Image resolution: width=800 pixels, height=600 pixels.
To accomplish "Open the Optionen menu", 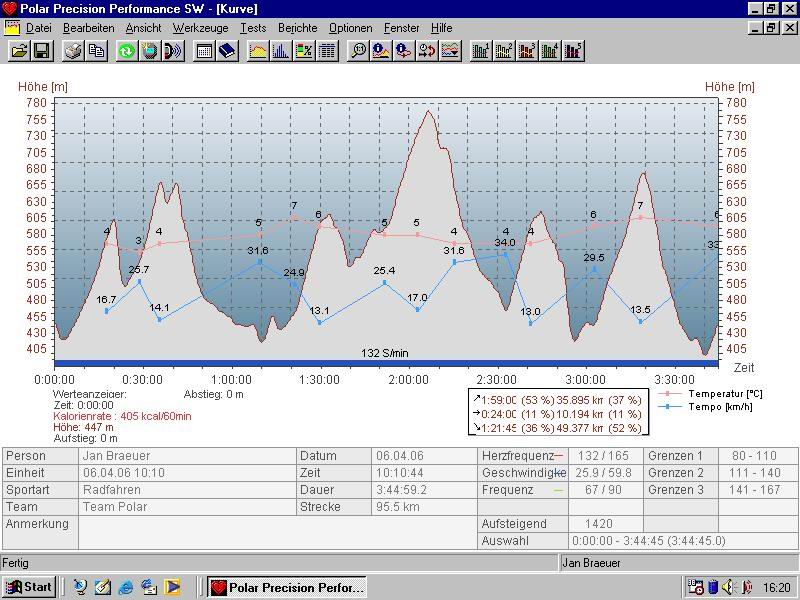I will point(350,28).
